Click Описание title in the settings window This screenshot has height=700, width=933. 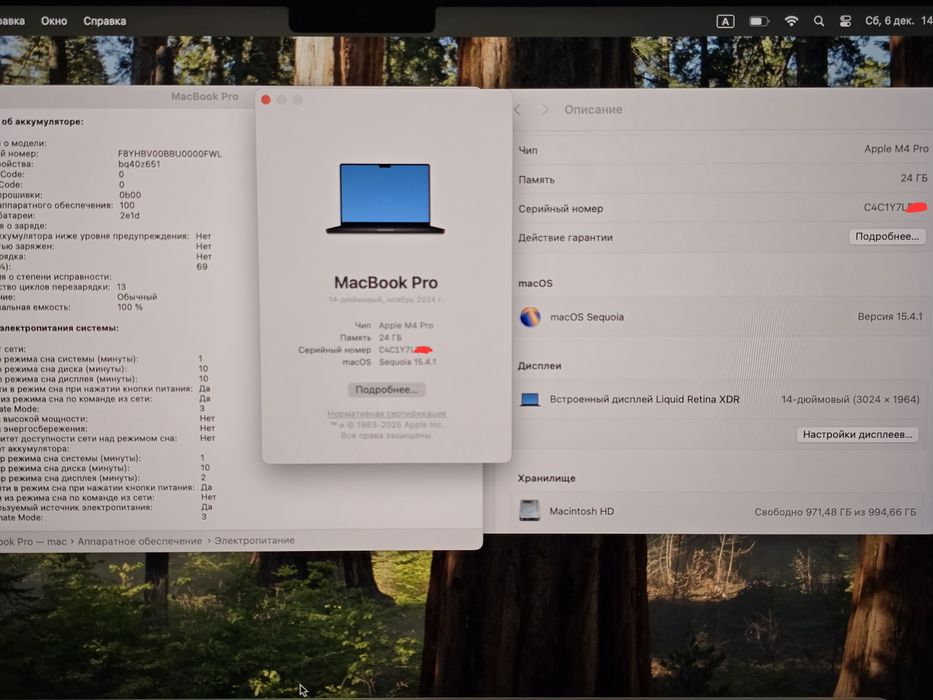coord(593,110)
